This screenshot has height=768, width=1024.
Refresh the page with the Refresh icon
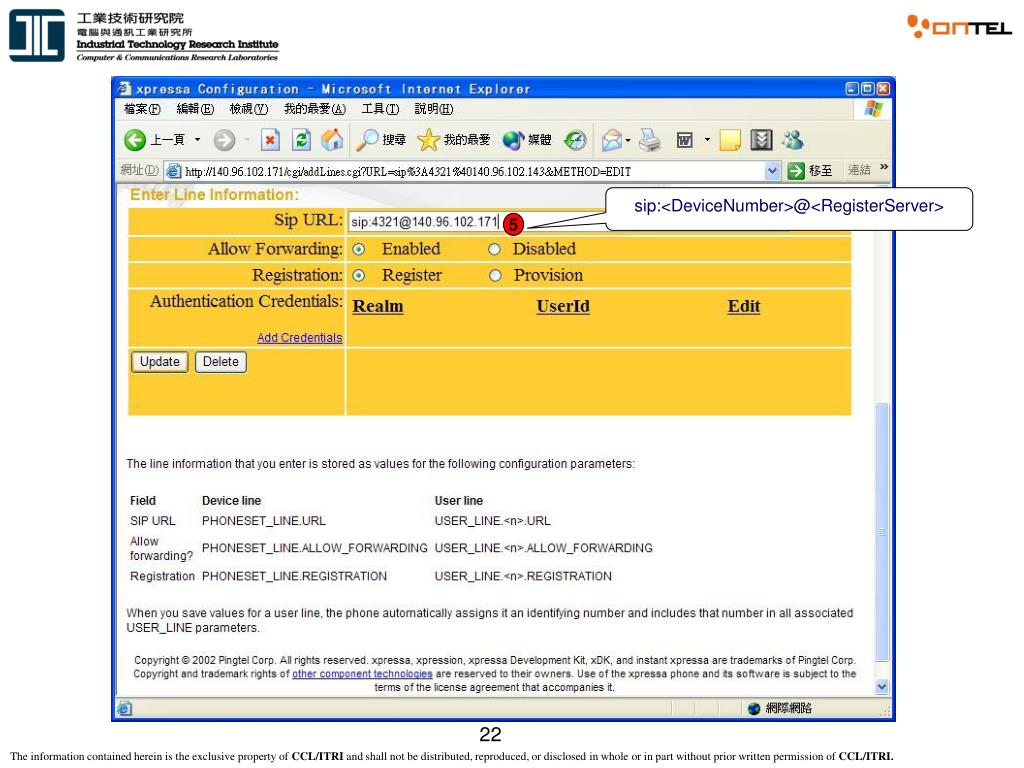[x=302, y=140]
